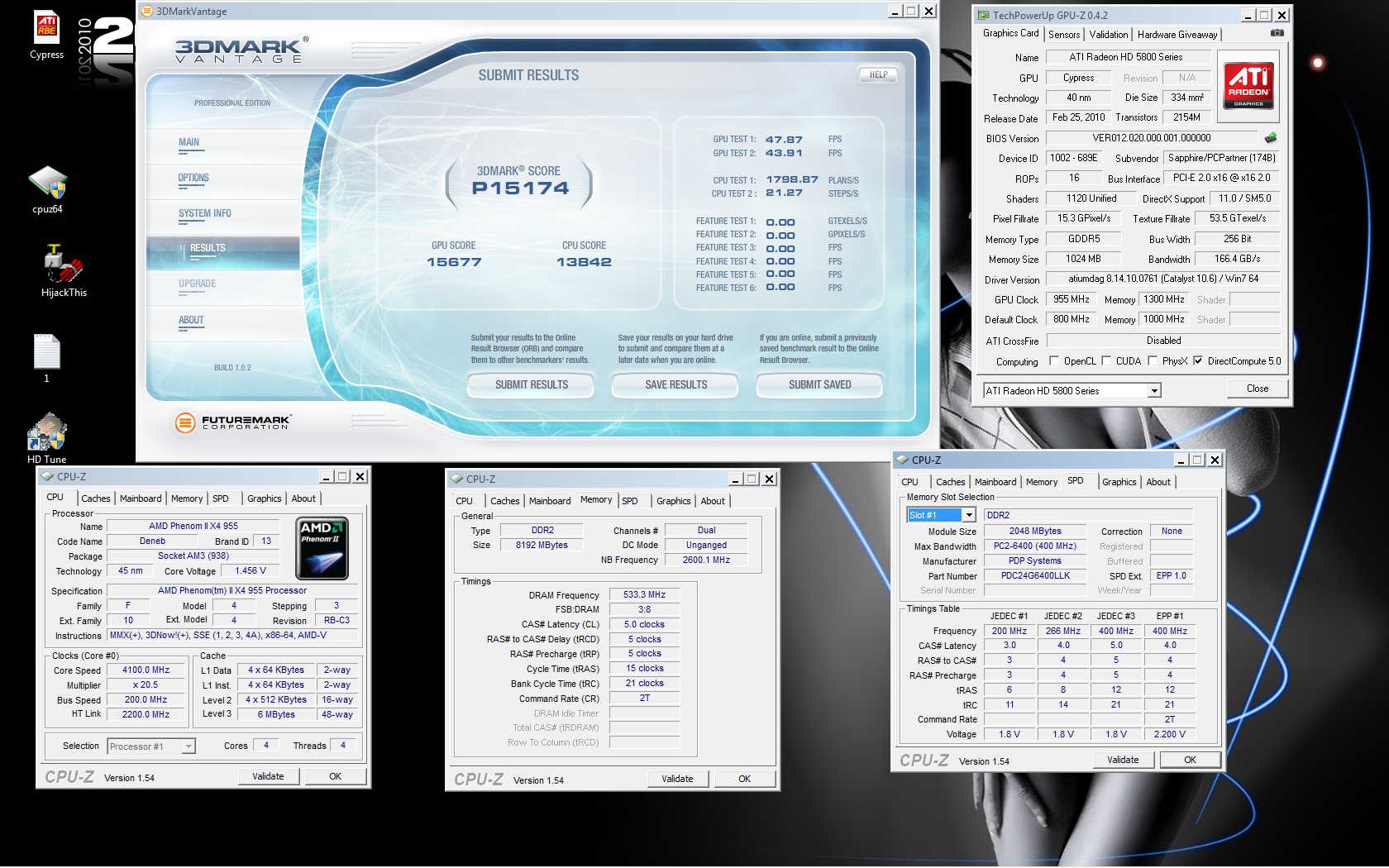Click Validate in the CPU-Z CPU window
The width and height of the screenshot is (1389, 868).
pyautogui.click(x=268, y=776)
